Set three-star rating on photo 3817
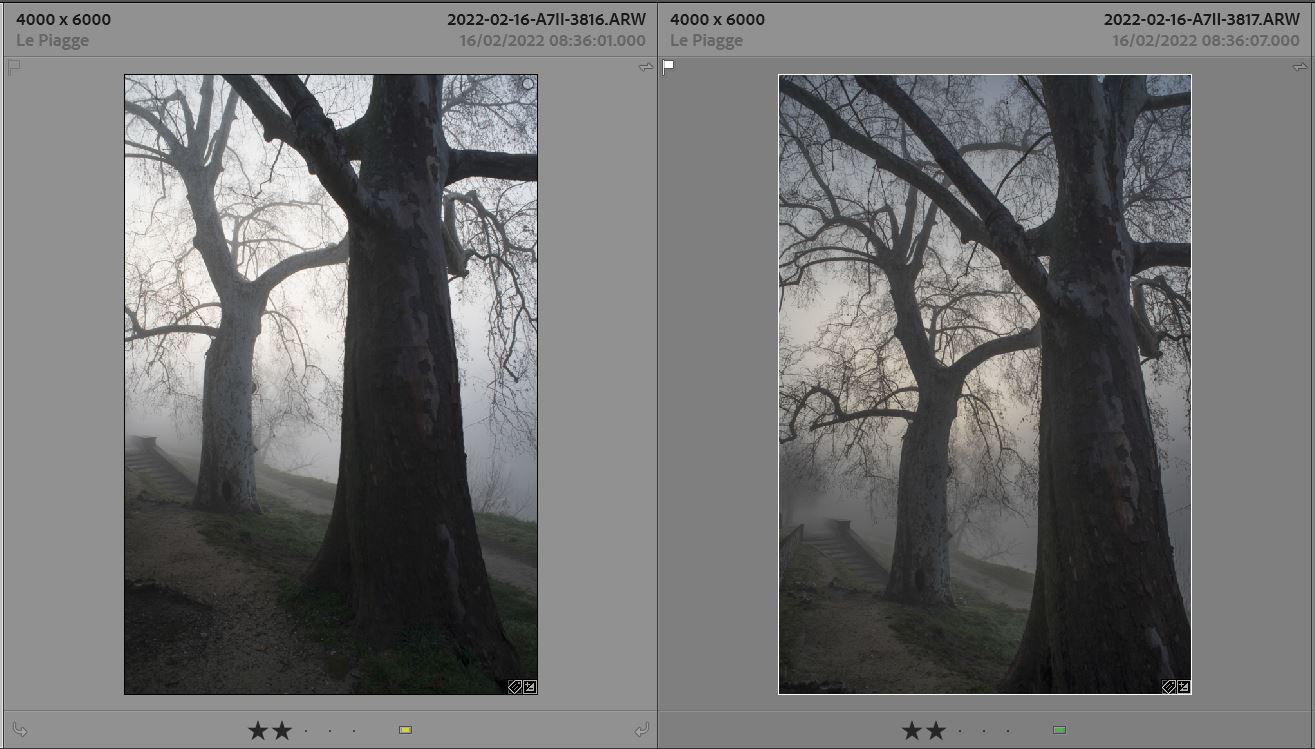The height and width of the screenshot is (749, 1315). (960, 731)
